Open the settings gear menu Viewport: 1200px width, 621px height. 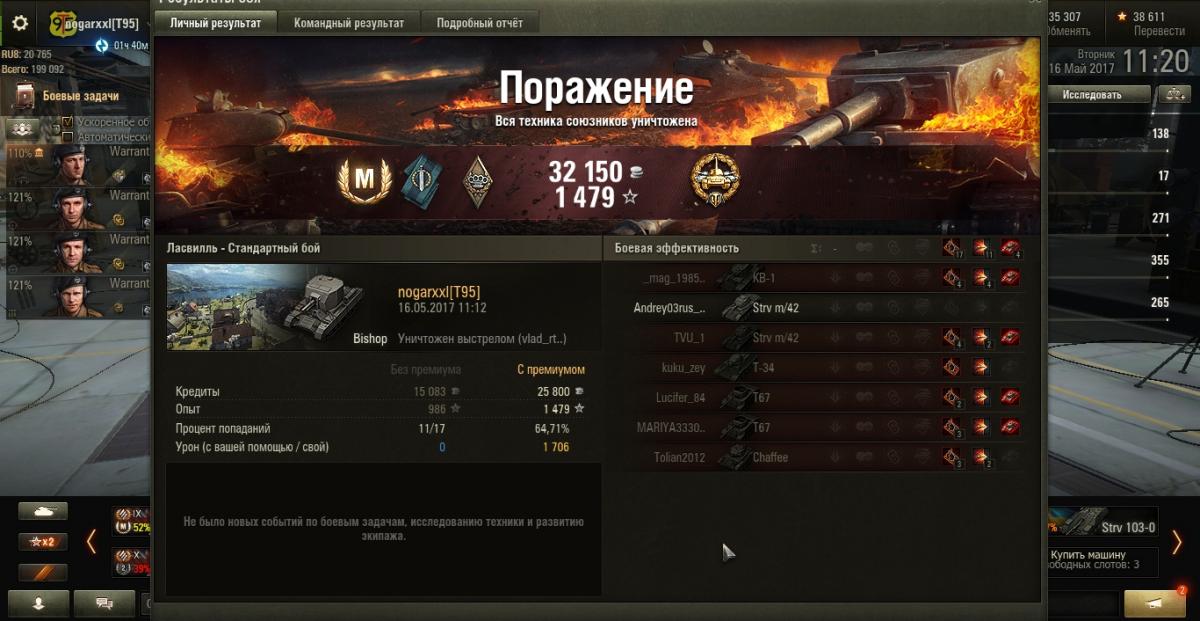click(x=20, y=23)
